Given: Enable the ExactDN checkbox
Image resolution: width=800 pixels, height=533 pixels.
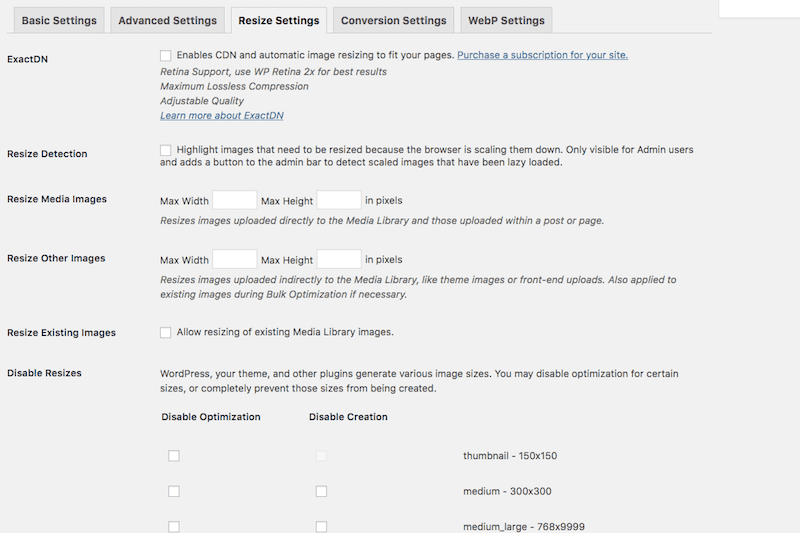Looking at the screenshot, I should click(x=165, y=55).
